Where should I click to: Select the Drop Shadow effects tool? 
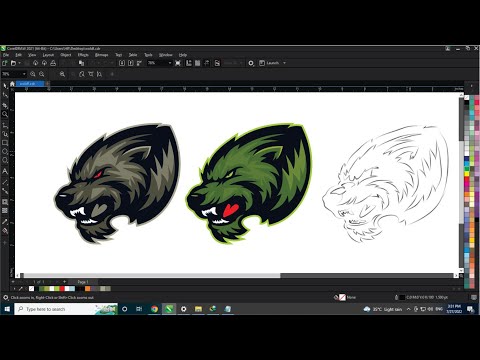pos(5,202)
